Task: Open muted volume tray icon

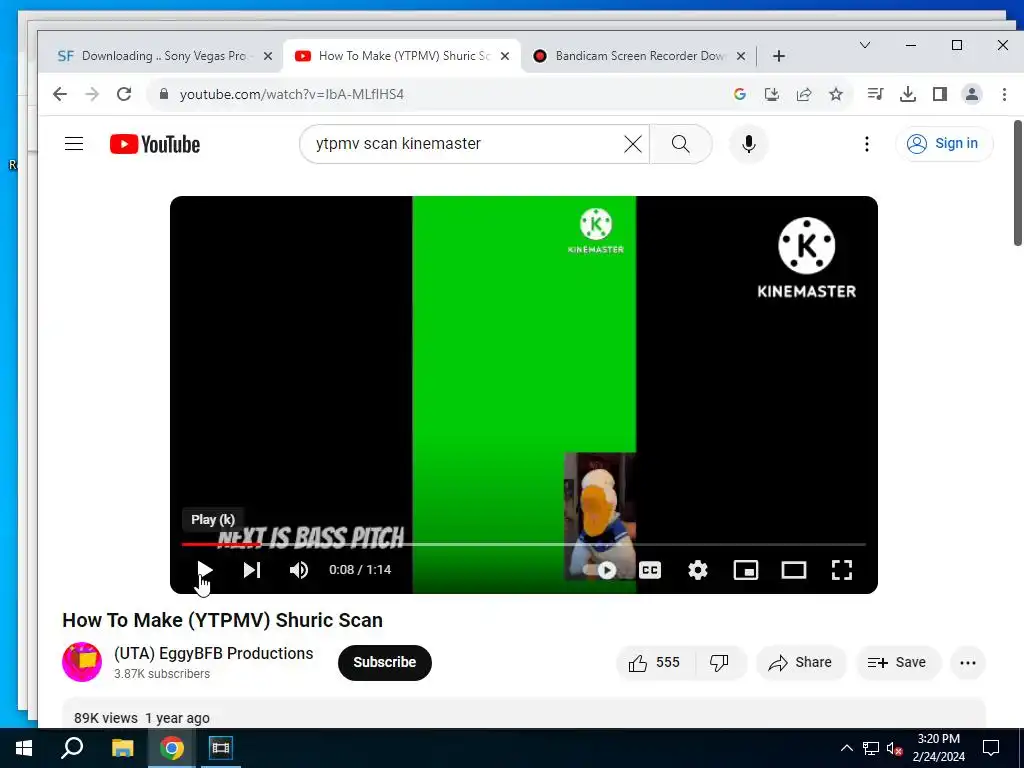Action: [x=894, y=748]
